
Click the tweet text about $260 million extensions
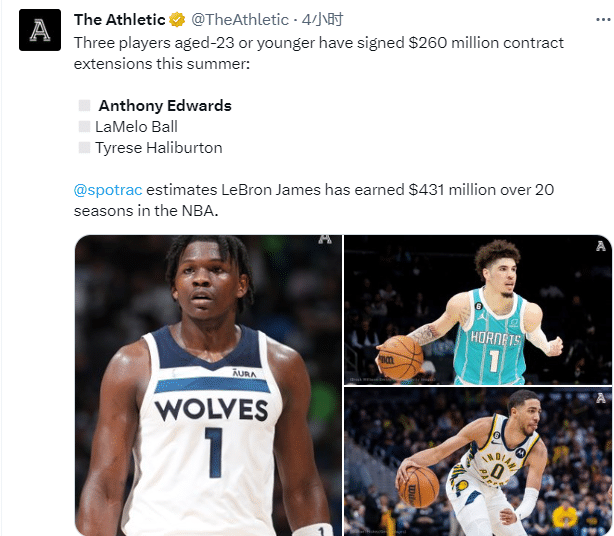tap(319, 53)
